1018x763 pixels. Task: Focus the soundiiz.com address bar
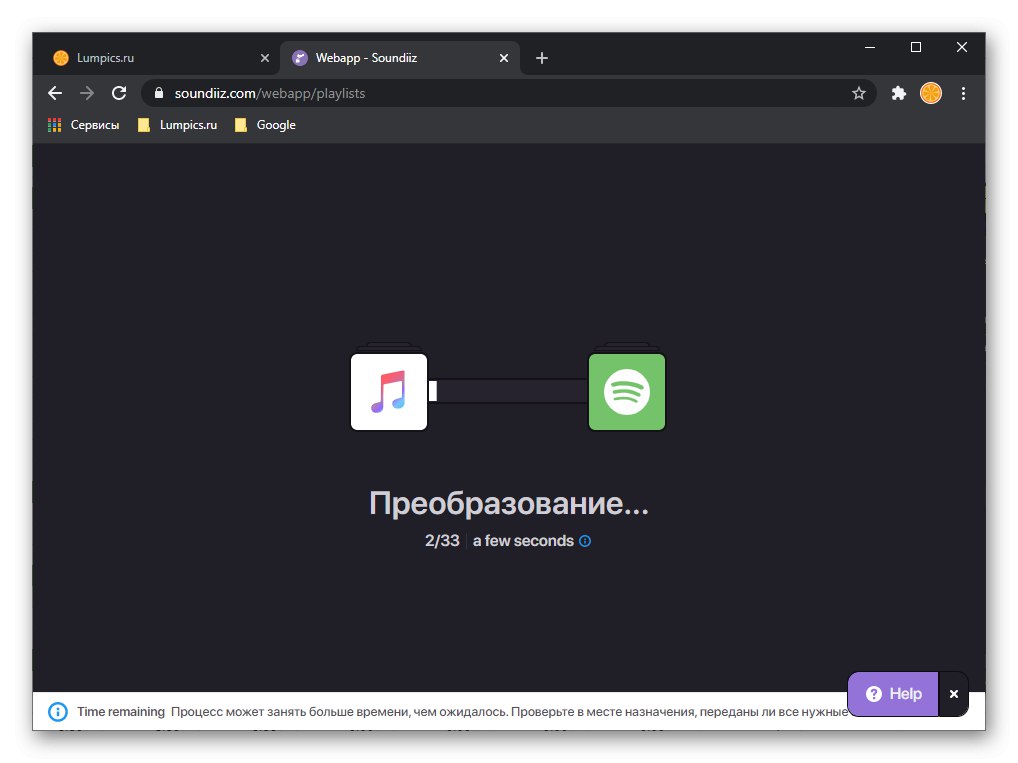508,94
